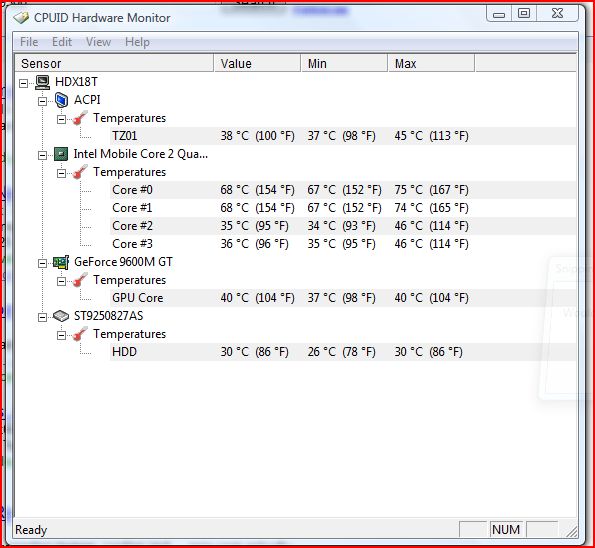The width and height of the screenshot is (595, 548).
Task: Click the thermometer icon under ACPI
Action: (80, 118)
